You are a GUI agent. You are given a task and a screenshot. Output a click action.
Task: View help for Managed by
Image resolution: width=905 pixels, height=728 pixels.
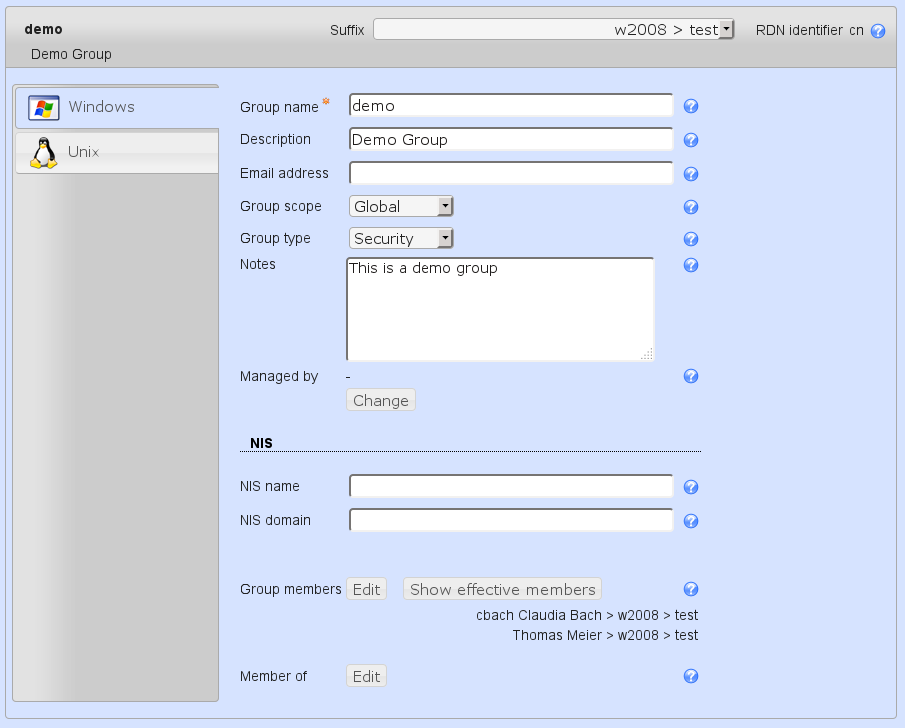click(690, 377)
